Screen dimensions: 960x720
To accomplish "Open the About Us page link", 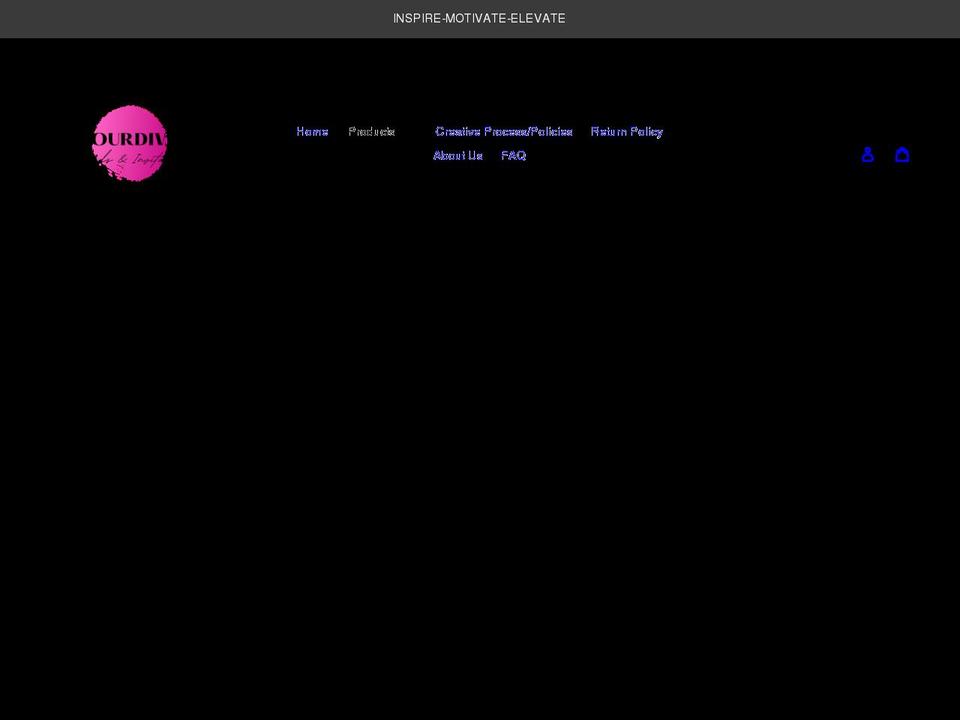I will coord(457,155).
